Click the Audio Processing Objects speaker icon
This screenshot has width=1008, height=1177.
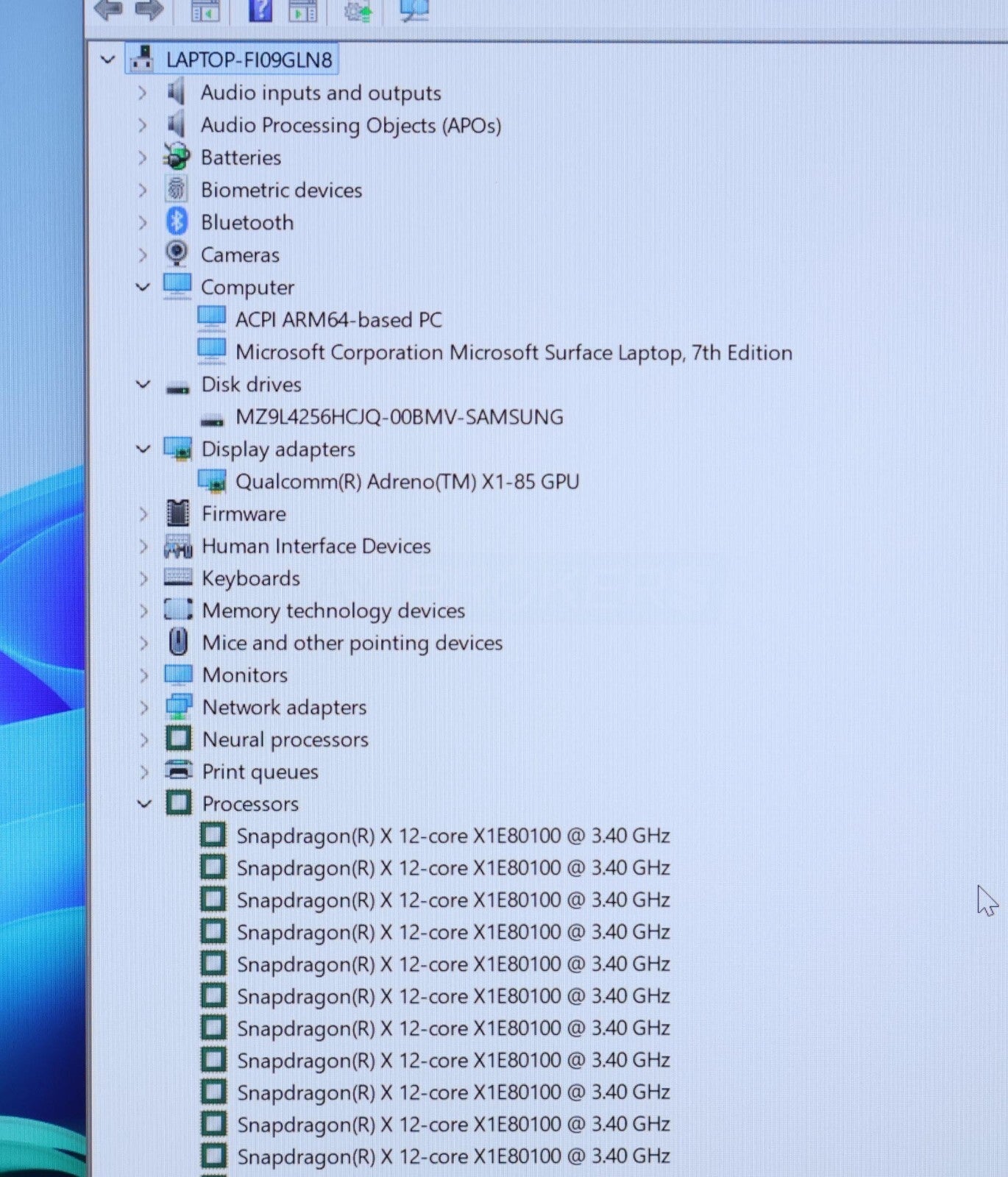coord(176,125)
